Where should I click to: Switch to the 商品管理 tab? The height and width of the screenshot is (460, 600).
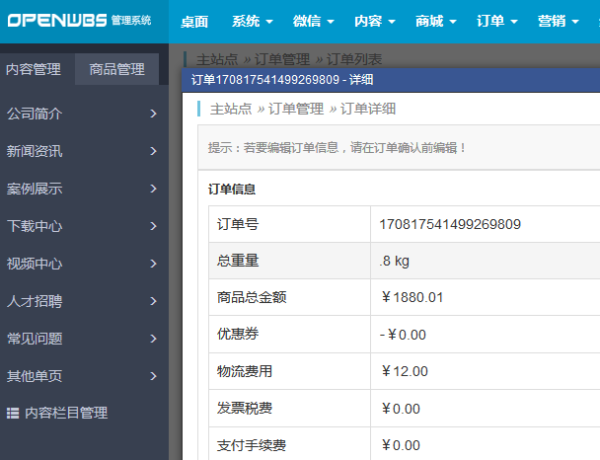click(x=116, y=69)
